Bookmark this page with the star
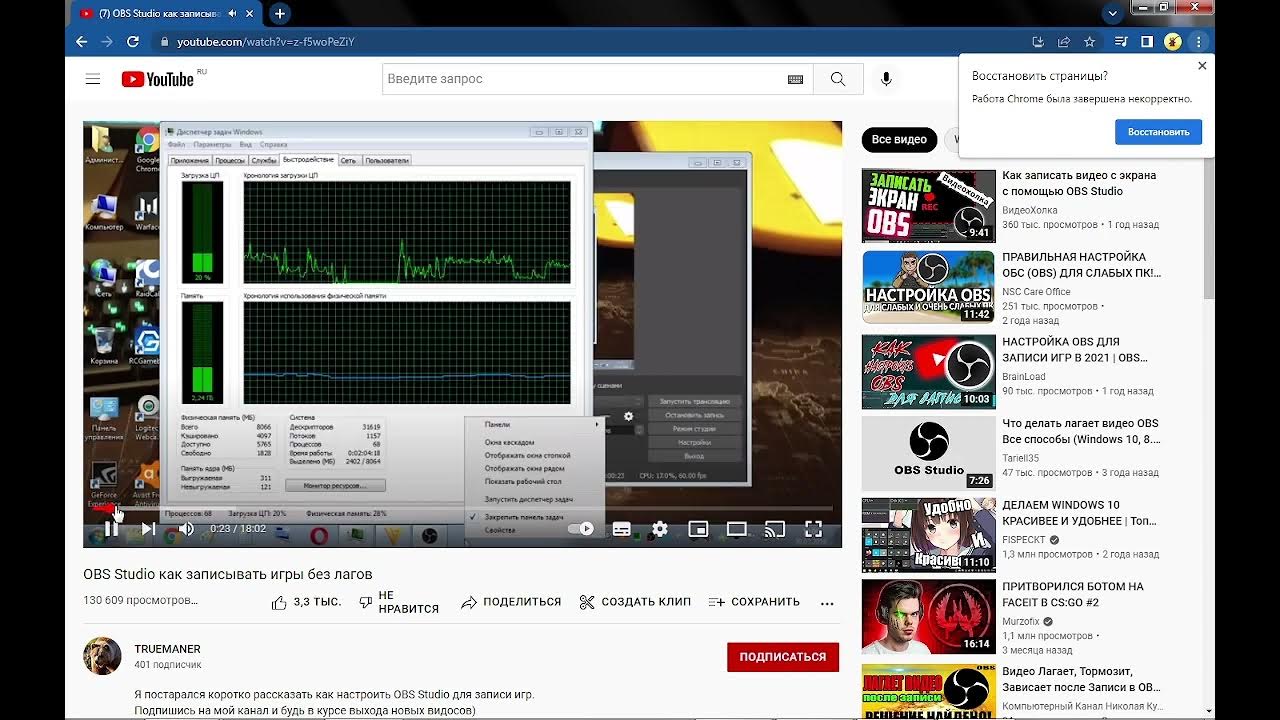The image size is (1280, 720). [1090, 42]
